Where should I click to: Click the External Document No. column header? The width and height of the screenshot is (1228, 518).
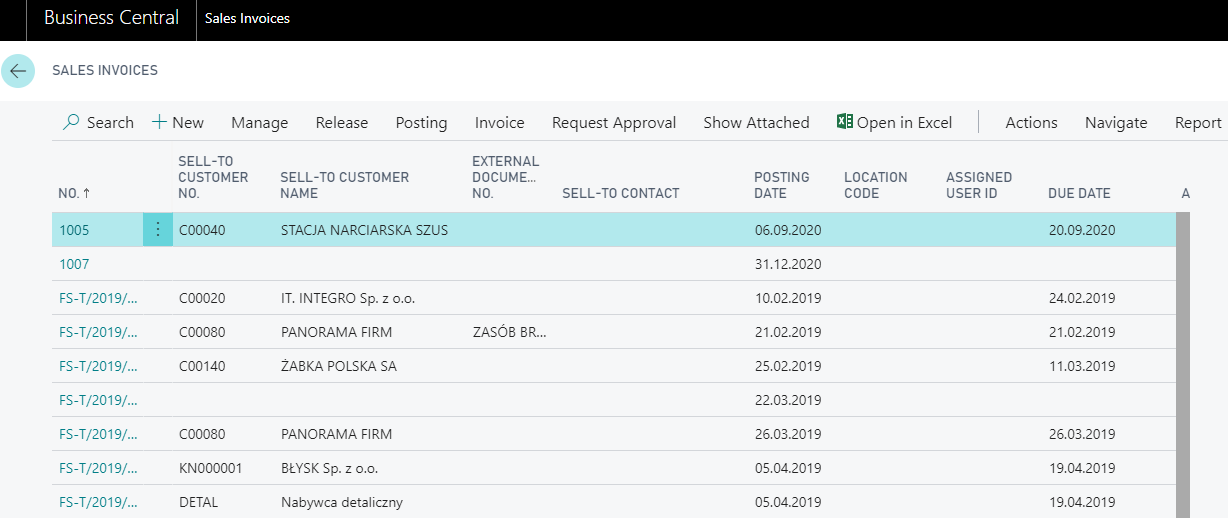tap(505, 177)
